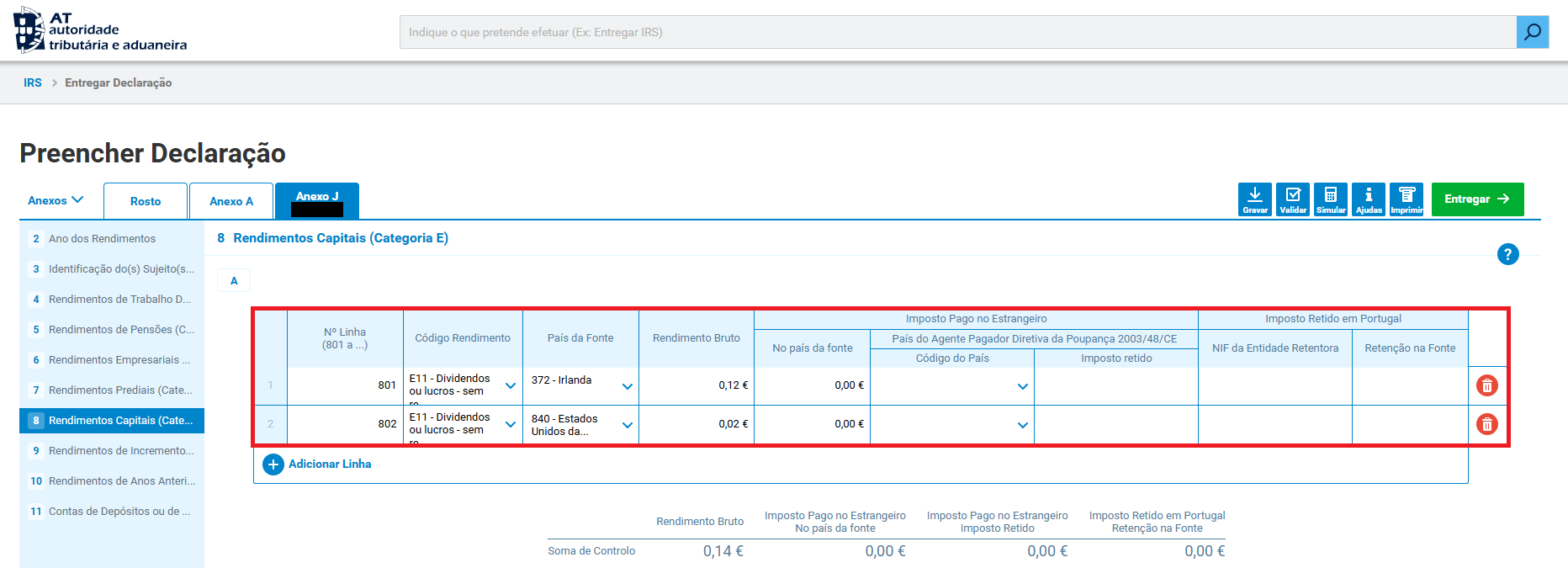Delete line 802 with trash icon
This screenshot has height=568, width=1568.
pos(1487,424)
